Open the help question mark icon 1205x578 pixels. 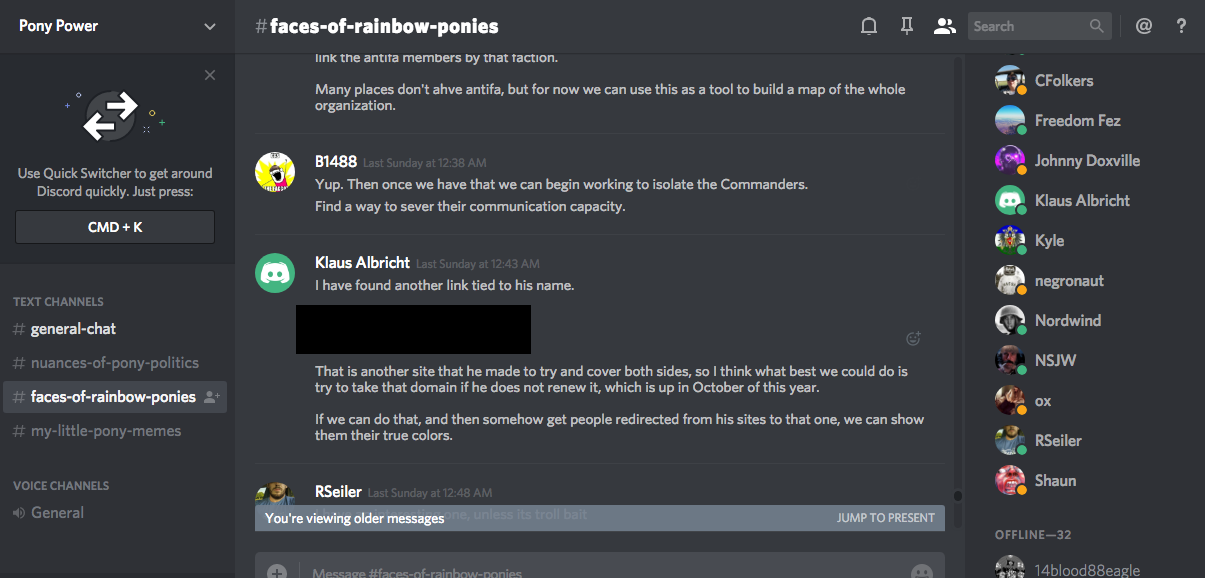point(1181,27)
